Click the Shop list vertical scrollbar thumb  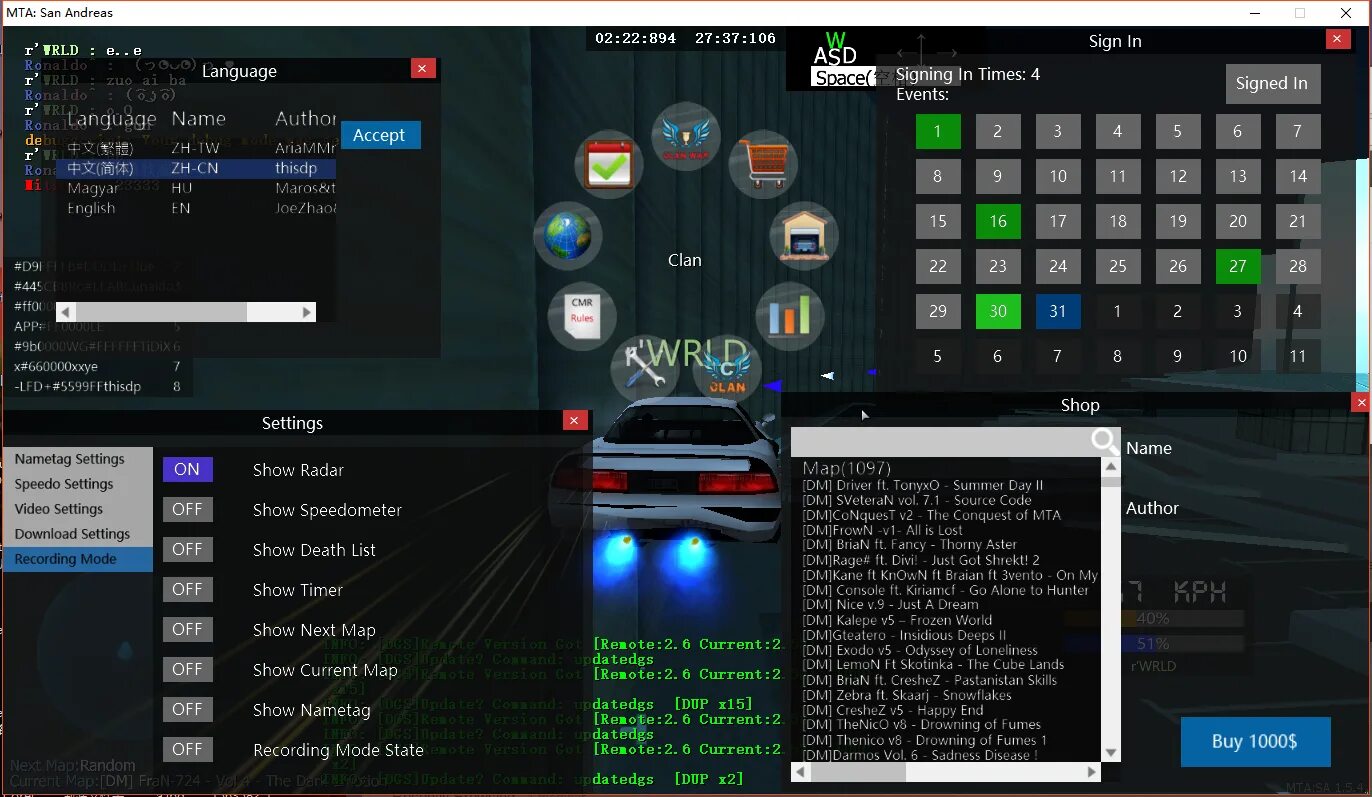[x=1111, y=482]
